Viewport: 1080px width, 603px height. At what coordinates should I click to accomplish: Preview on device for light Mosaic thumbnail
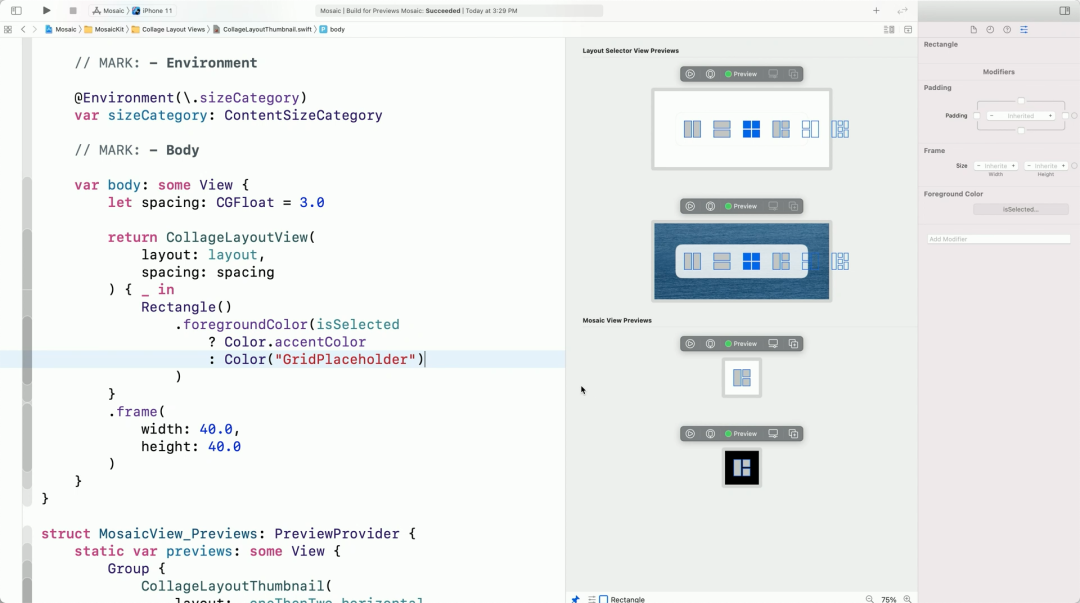point(773,343)
